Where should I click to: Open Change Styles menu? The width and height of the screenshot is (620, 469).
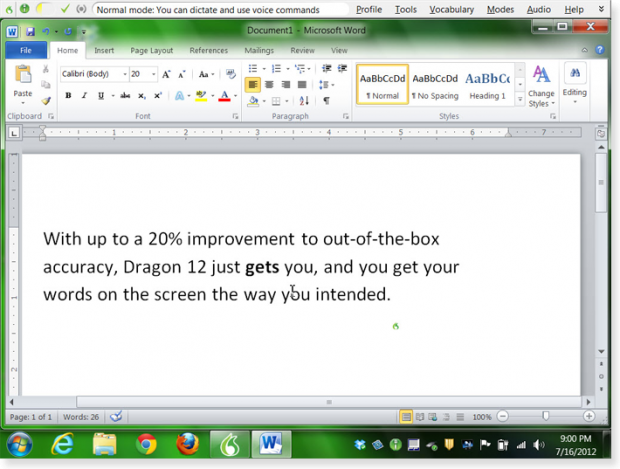(x=541, y=86)
